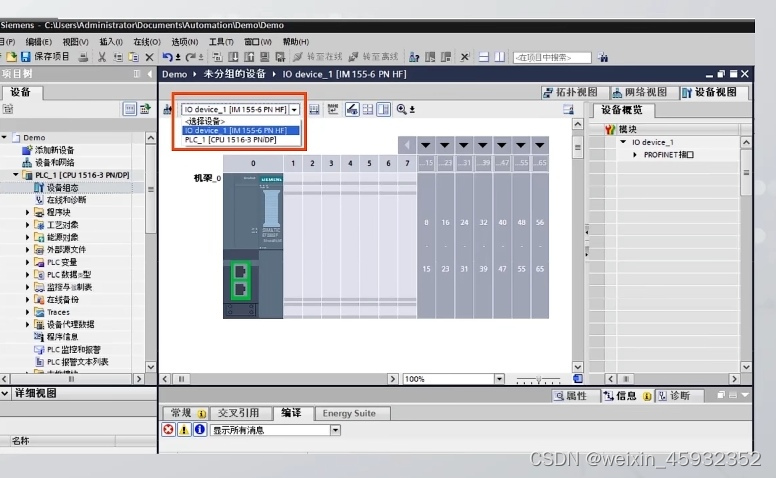The width and height of the screenshot is (776, 478).
Task: Select 设备和网络 in project tree
Action: (48, 162)
